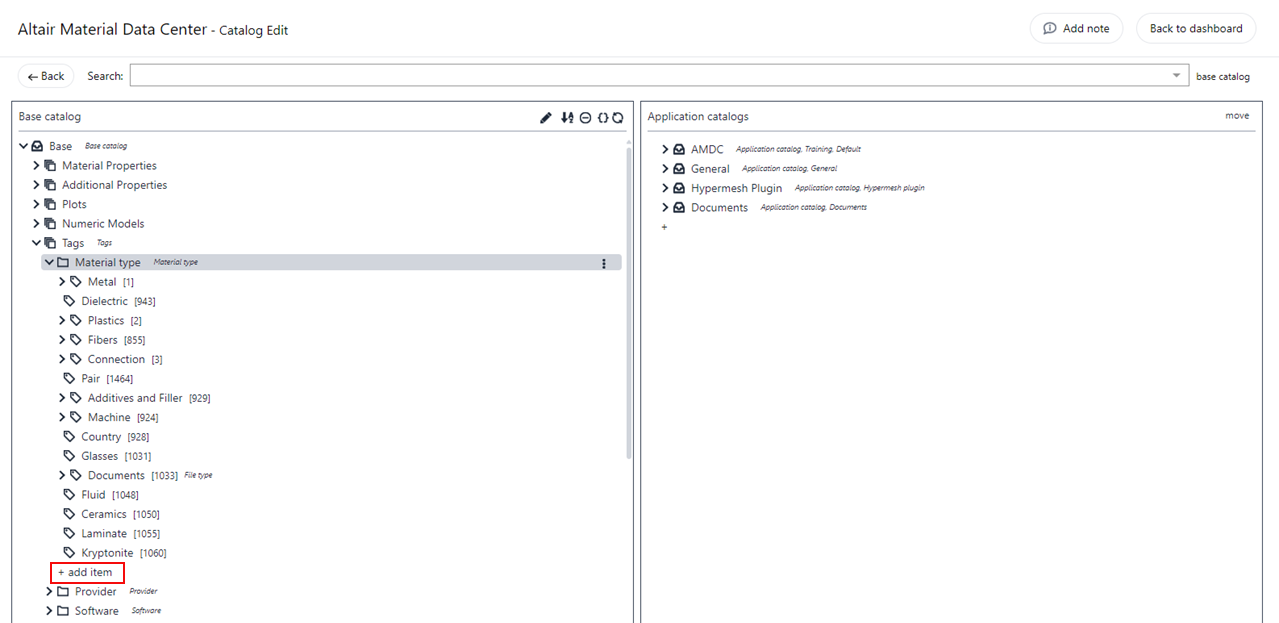Click the stack icon next to Numeric Models
Screen dimensions: 1279x623
pos(50,224)
